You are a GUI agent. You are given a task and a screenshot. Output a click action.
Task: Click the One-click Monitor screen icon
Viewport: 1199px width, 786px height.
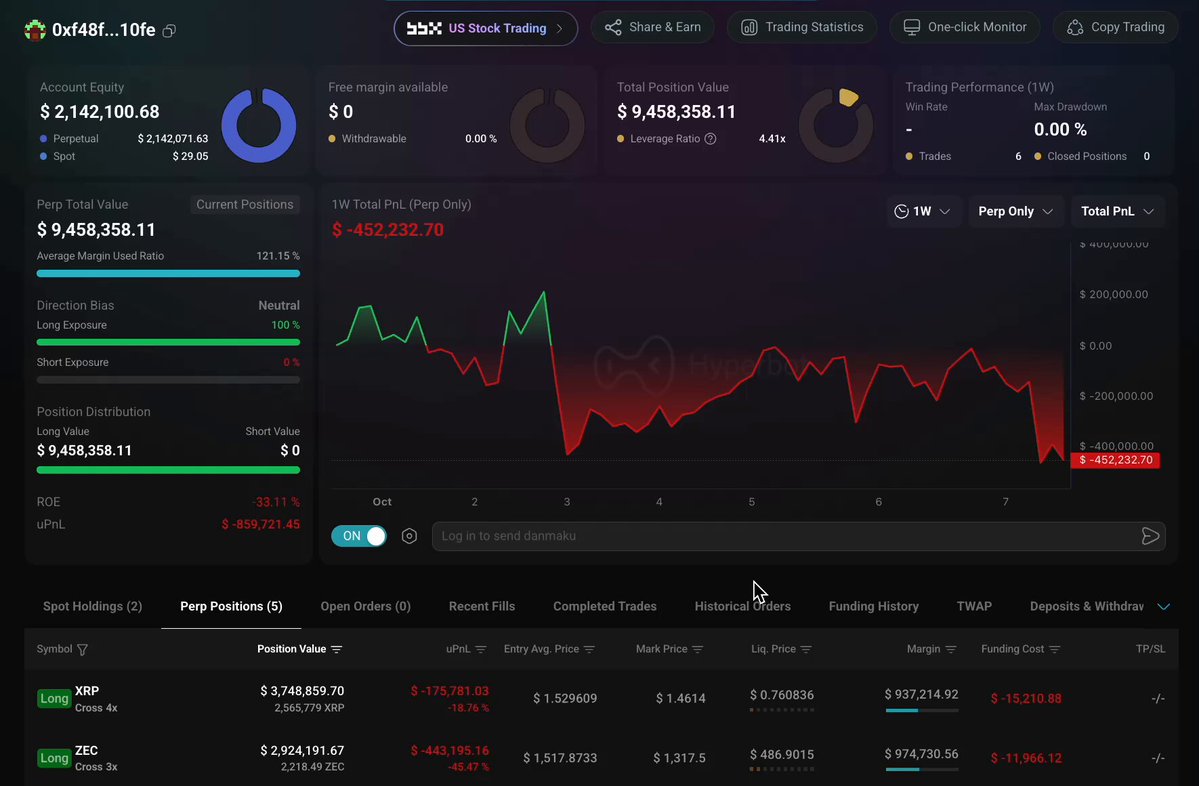[911, 28]
